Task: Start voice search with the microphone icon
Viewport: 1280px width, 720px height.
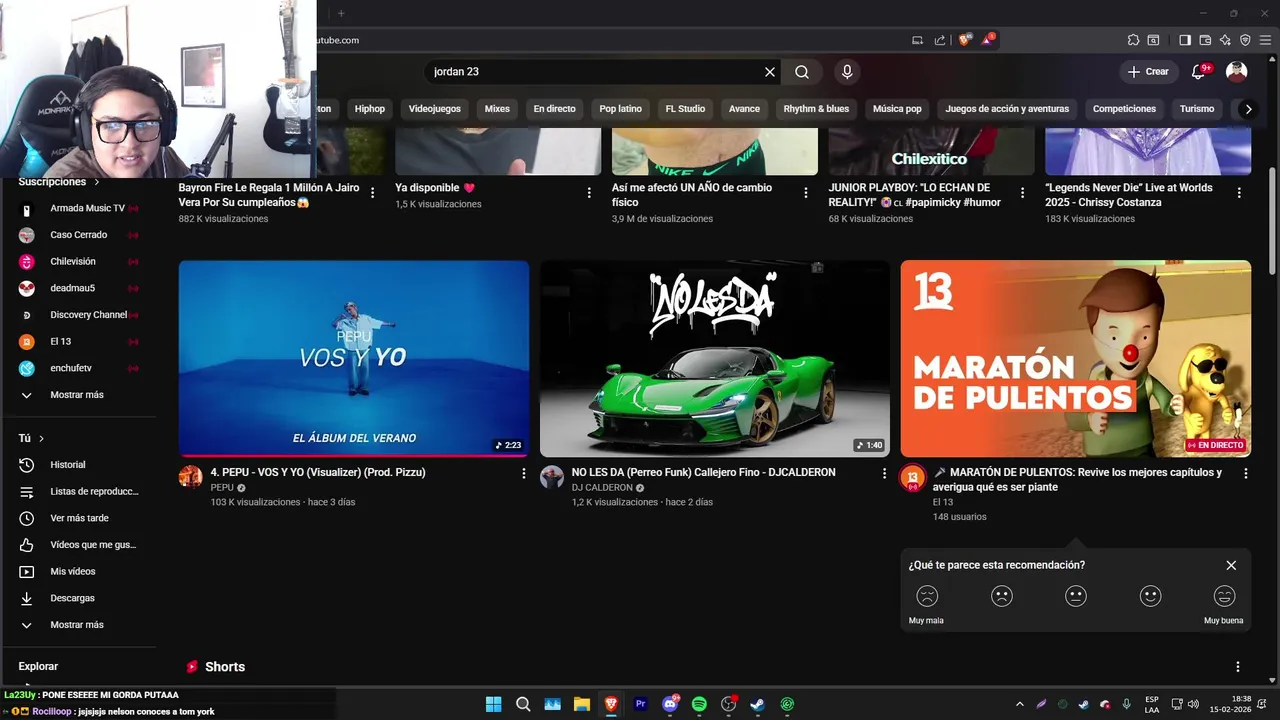Action: [x=847, y=72]
